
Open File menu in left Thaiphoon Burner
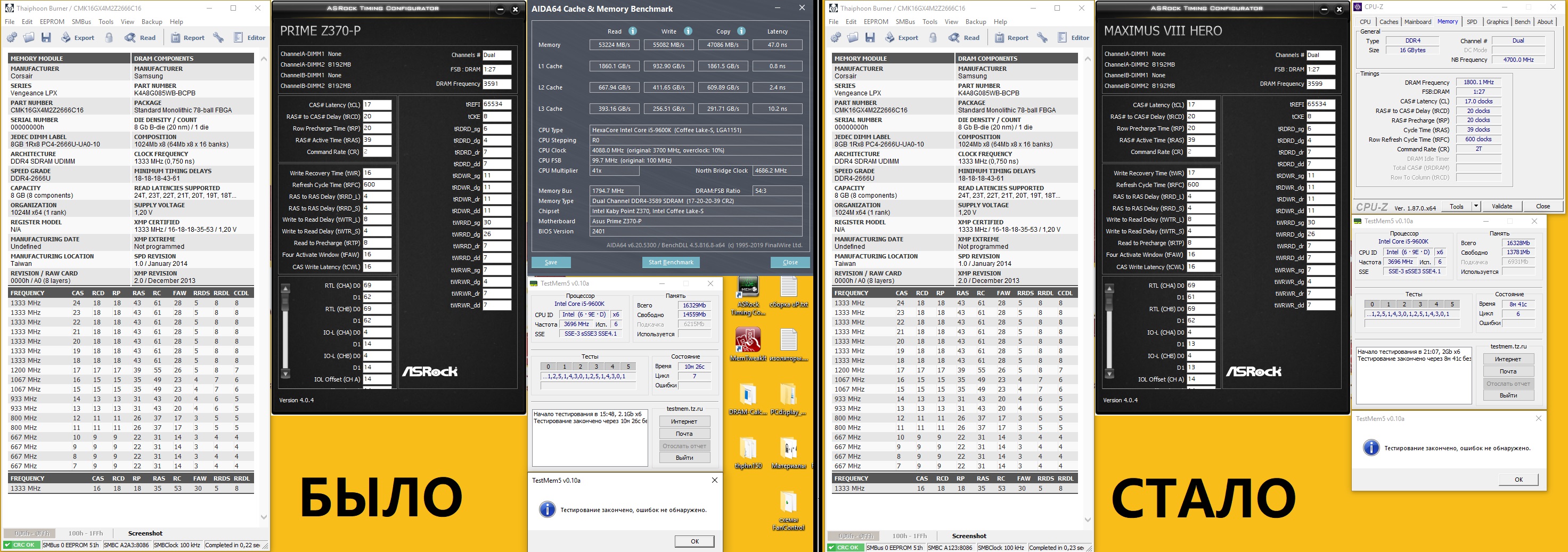[10, 22]
